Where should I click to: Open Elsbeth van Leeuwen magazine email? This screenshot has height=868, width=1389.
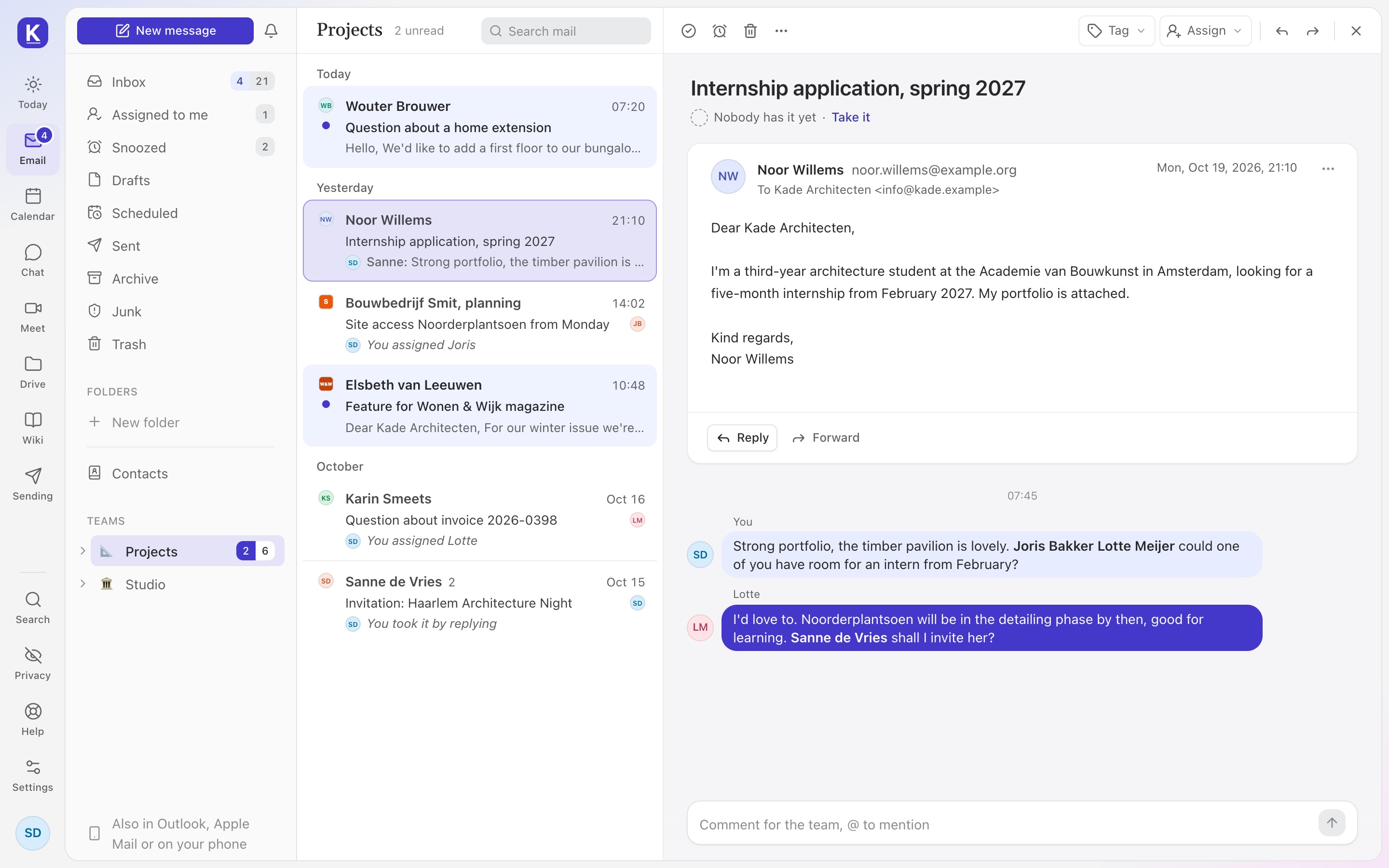pyautogui.click(x=479, y=405)
